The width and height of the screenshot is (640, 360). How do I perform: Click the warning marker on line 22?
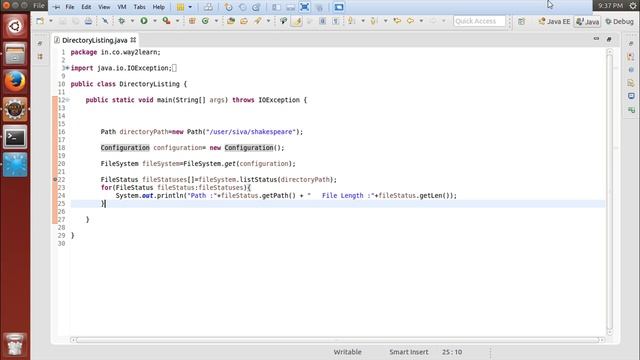(55, 180)
